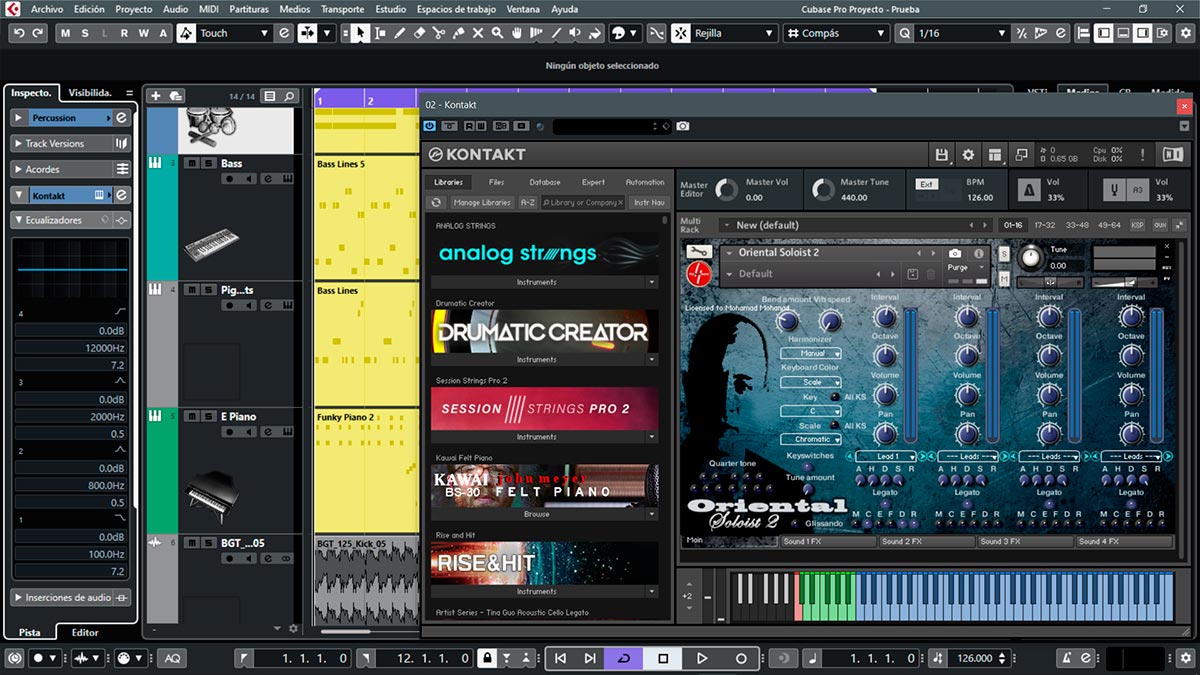Click camera snapshot icon in Kontakt window header
This screenshot has width=1200, height=675.
[x=682, y=126]
